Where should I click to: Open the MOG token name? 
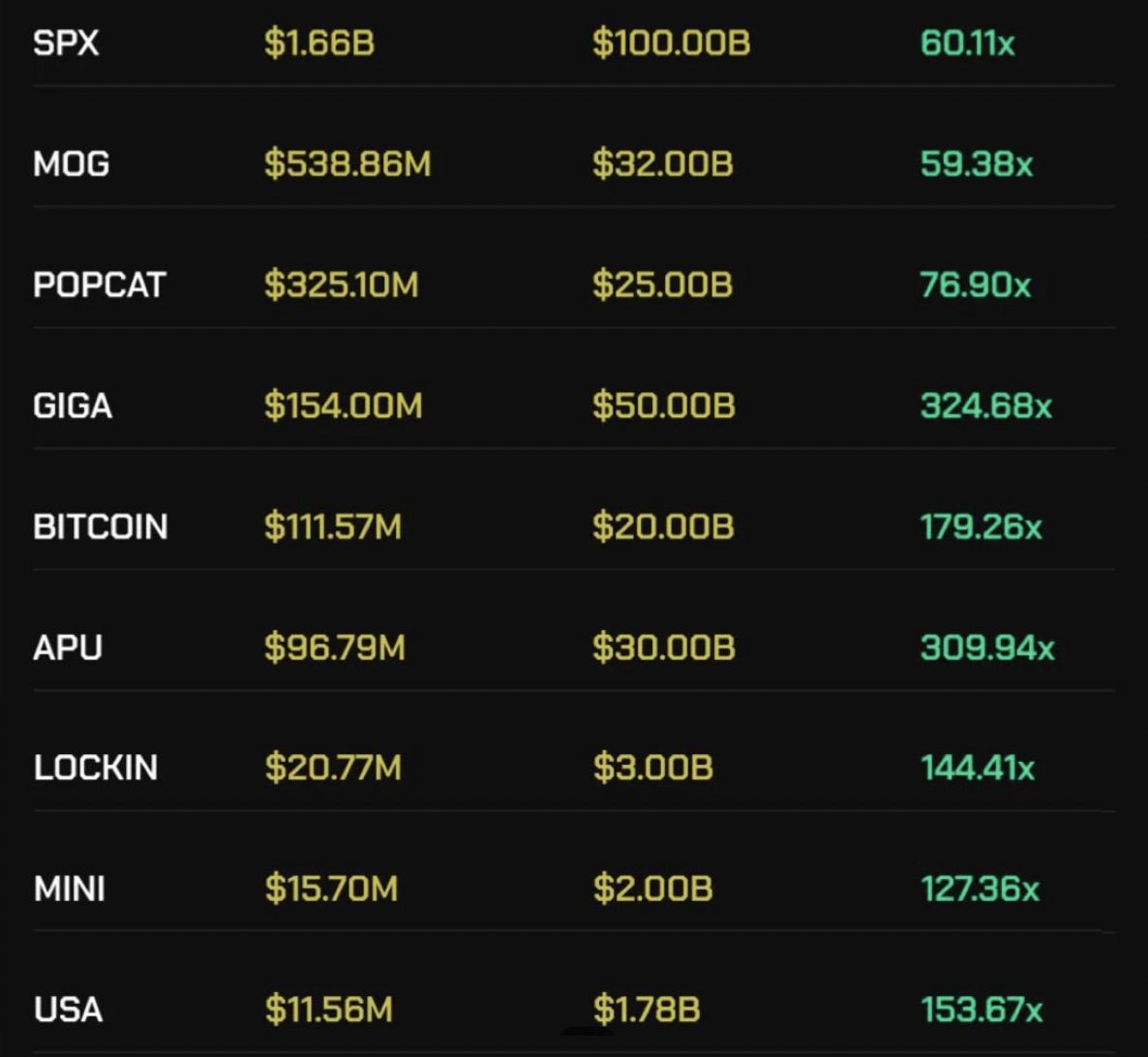71,164
